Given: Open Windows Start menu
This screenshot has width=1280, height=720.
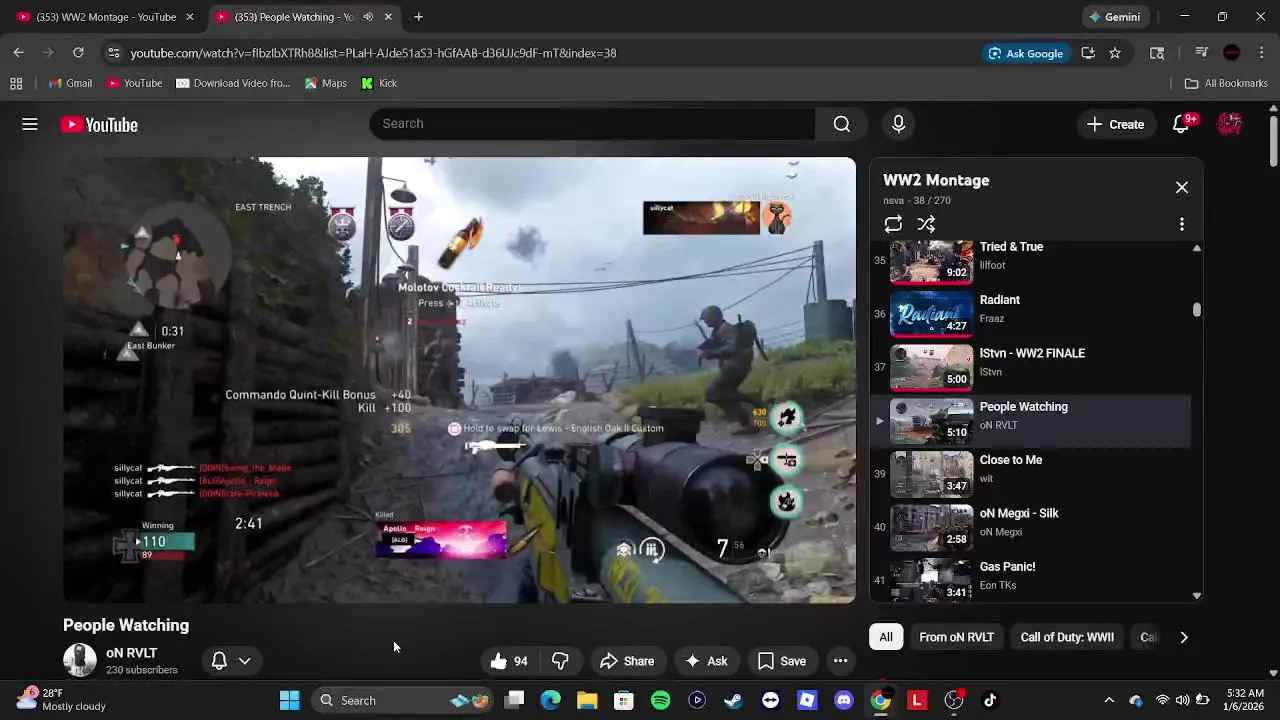Looking at the screenshot, I should click(289, 700).
